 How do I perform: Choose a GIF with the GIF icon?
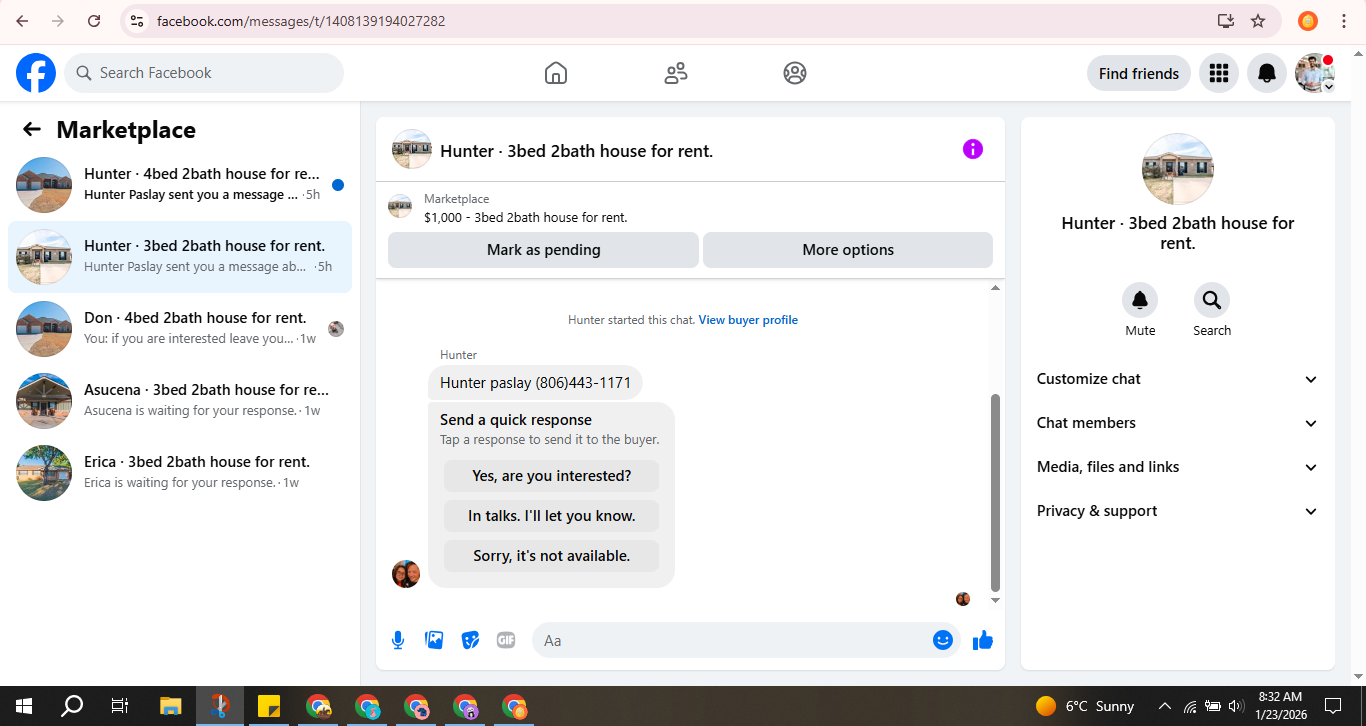[506, 640]
